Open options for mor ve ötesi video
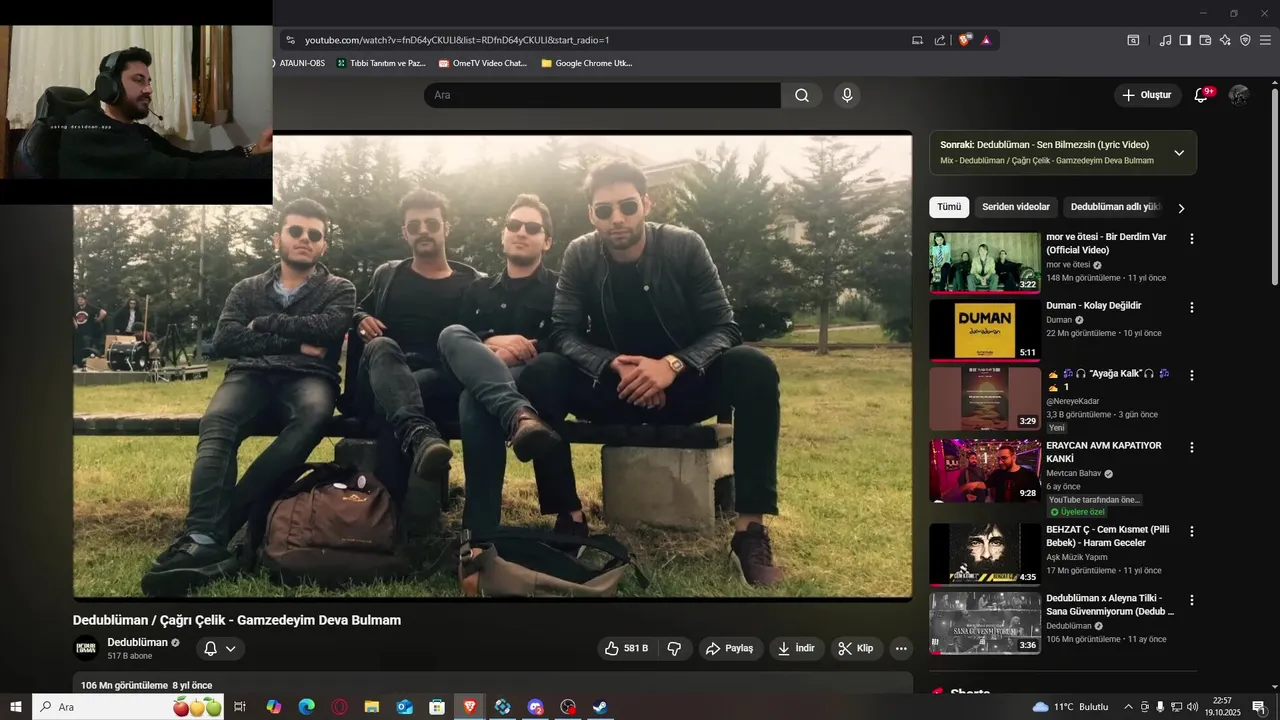This screenshot has height=720, width=1280. pyautogui.click(x=1191, y=239)
